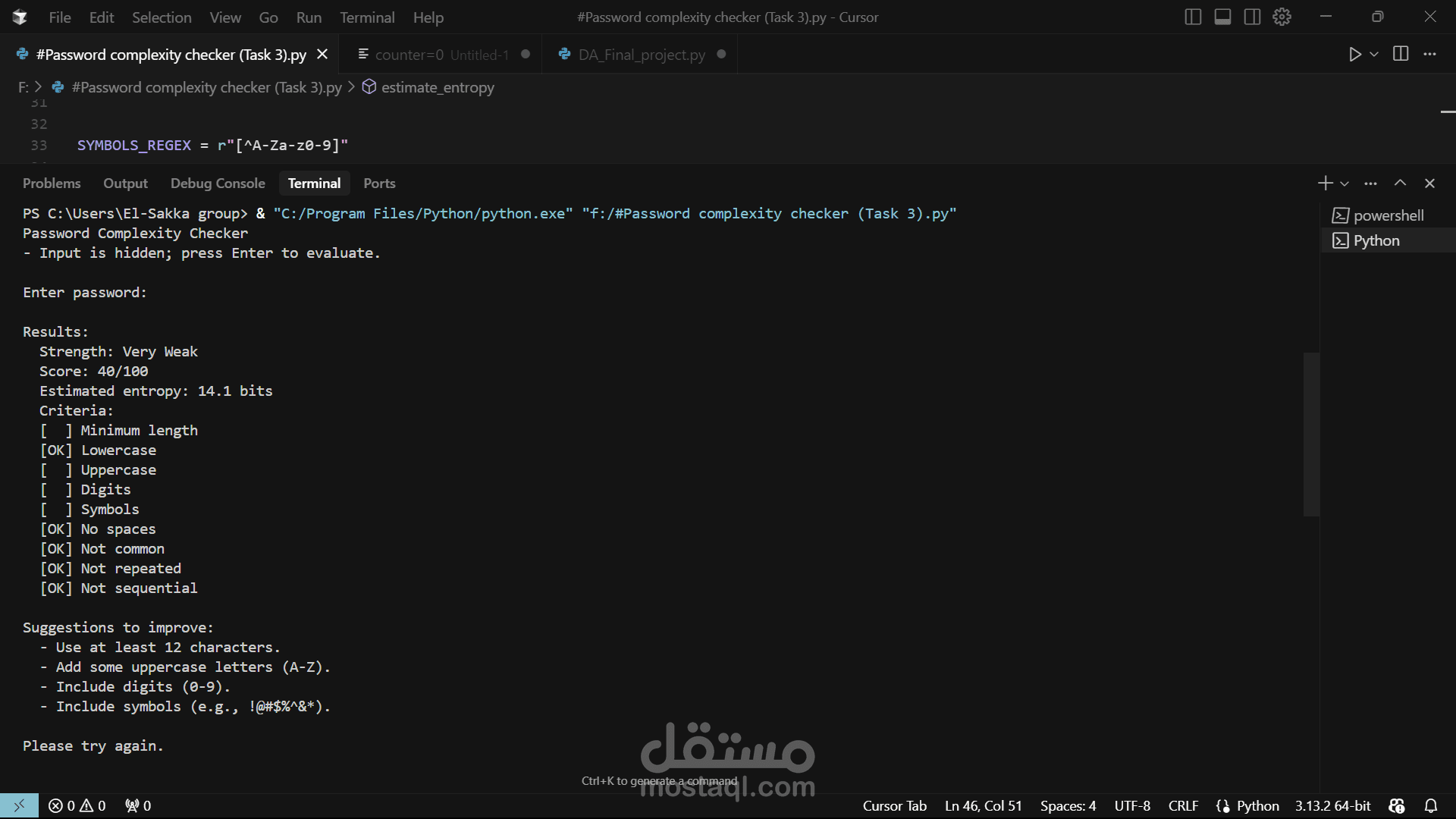Click forwarded ports indicator in status bar

138,805
